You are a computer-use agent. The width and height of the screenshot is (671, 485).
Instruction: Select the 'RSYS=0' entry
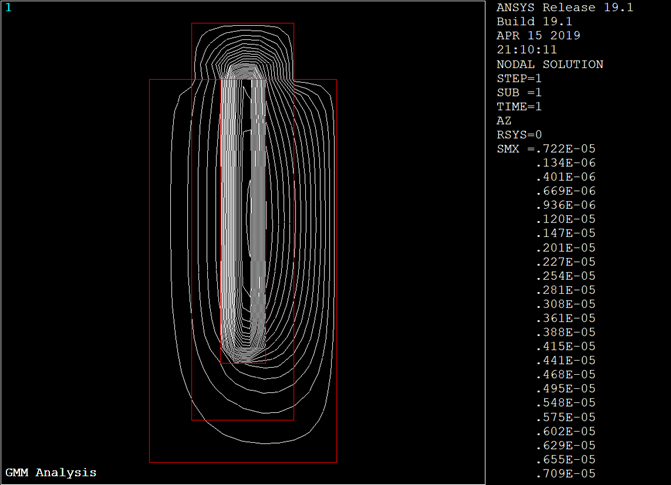click(x=519, y=135)
